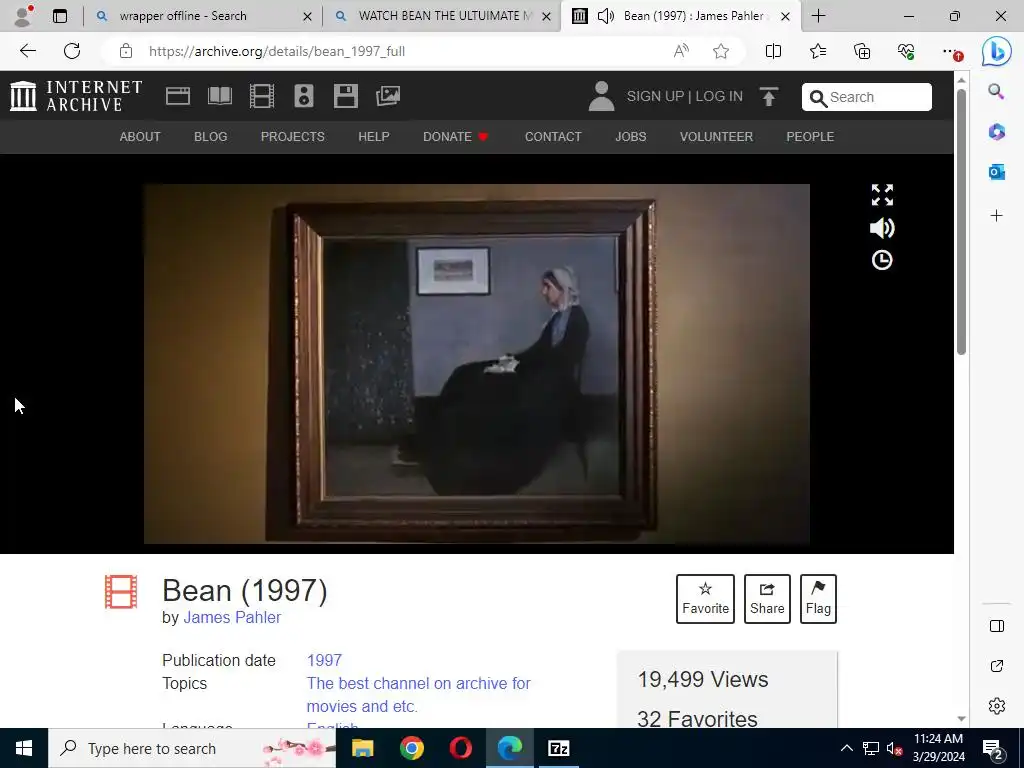Open Bing Copilot sidebar button
1024x768 pixels.
pyautogui.click(x=997, y=51)
